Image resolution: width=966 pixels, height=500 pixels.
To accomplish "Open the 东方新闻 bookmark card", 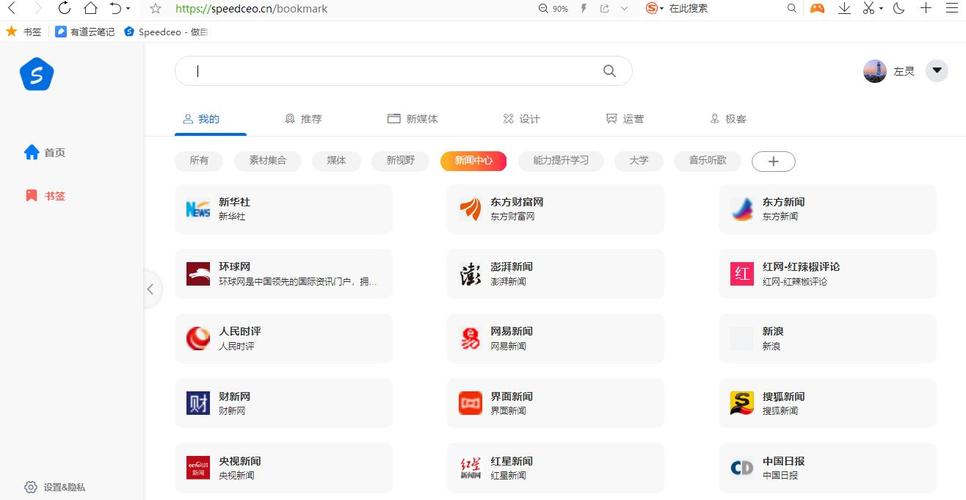I will 827,209.
